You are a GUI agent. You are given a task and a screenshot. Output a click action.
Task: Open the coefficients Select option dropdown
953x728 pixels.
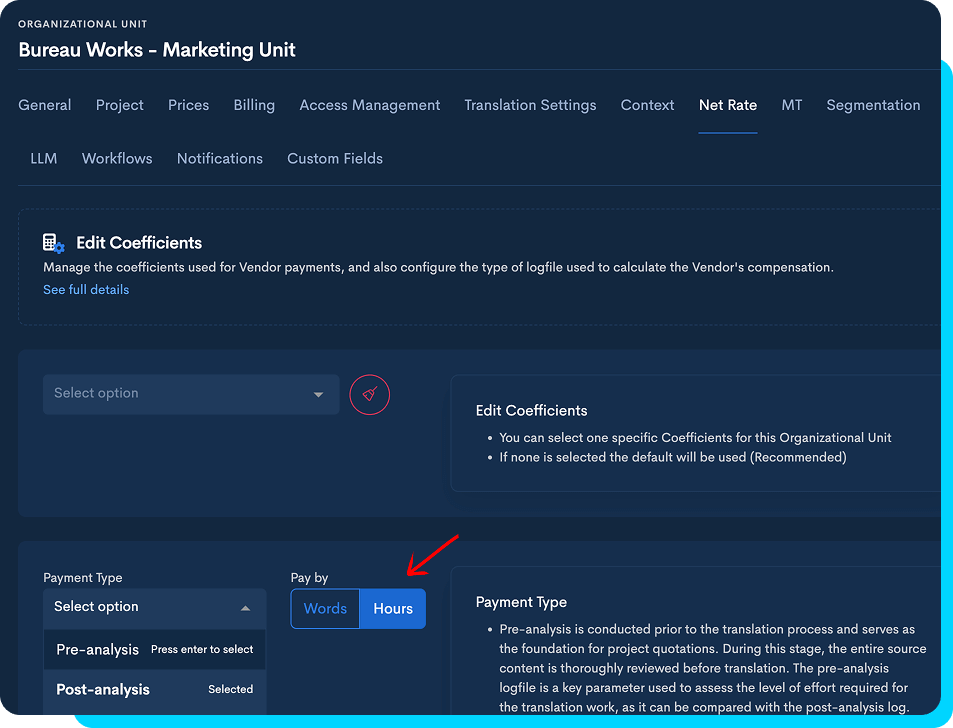point(191,394)
